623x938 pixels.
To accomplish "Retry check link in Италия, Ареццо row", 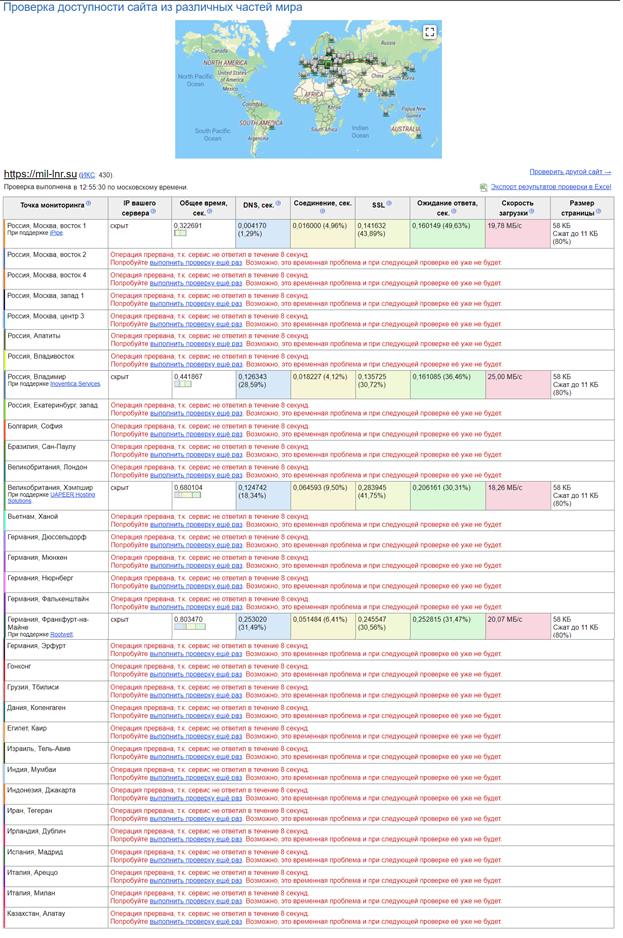I will pos(196,881).
